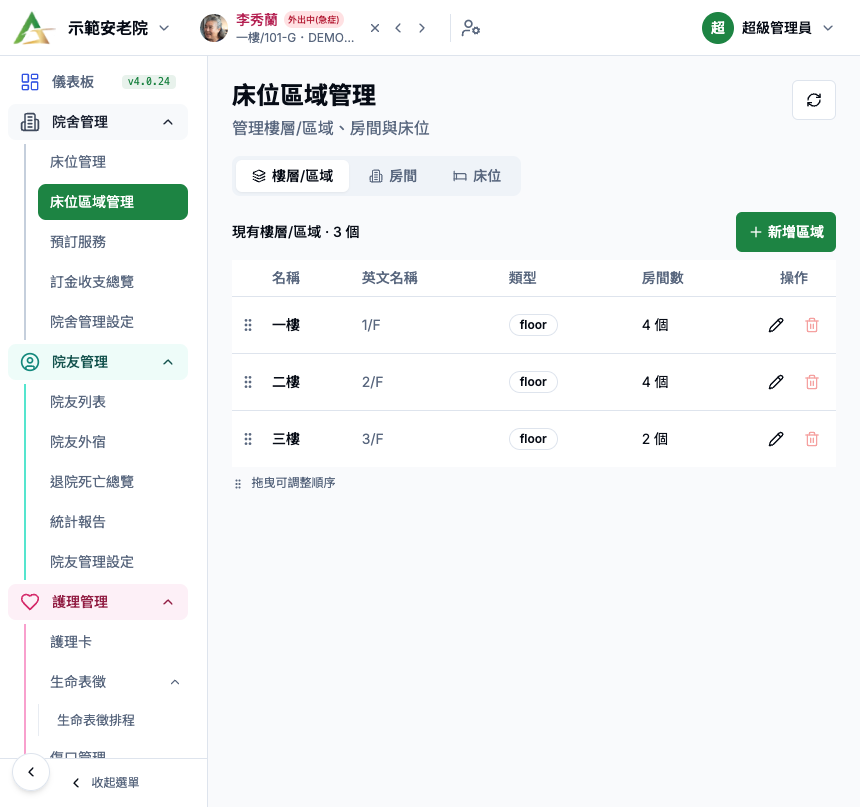Open the resident settings user-gear icon

click(471, 28)
